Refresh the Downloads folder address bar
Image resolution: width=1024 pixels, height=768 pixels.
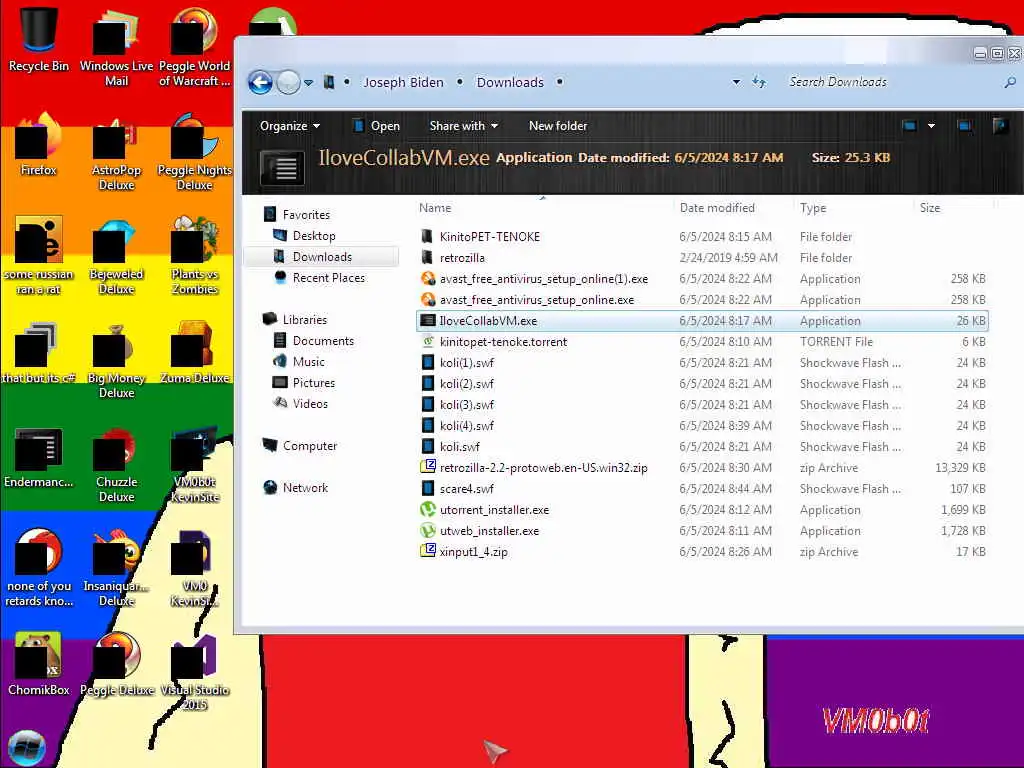coord(759,82)
